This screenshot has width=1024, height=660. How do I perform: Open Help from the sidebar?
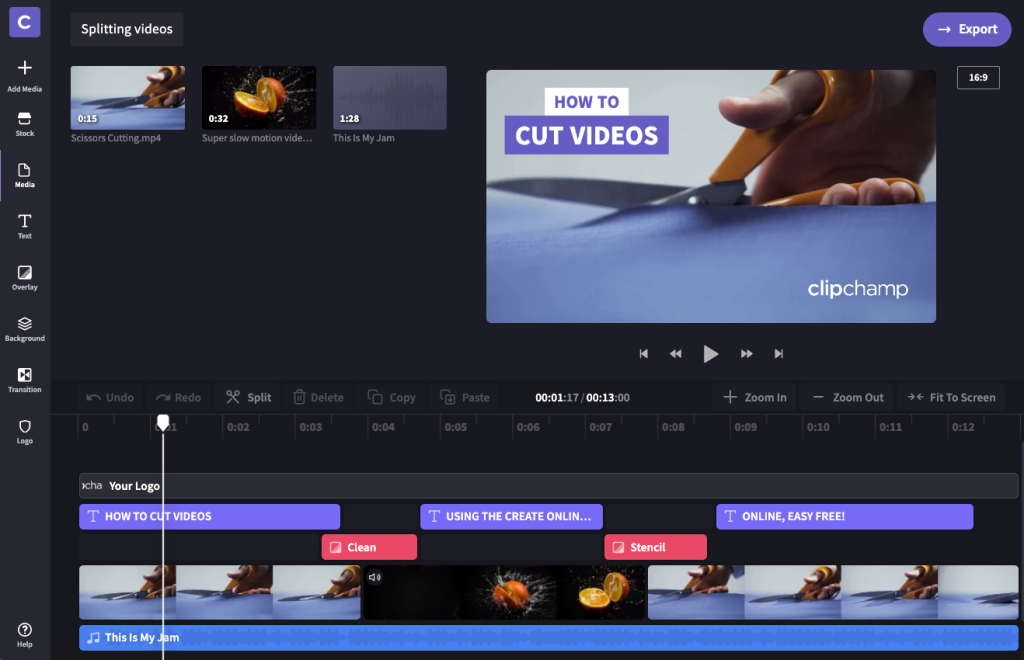25,634
